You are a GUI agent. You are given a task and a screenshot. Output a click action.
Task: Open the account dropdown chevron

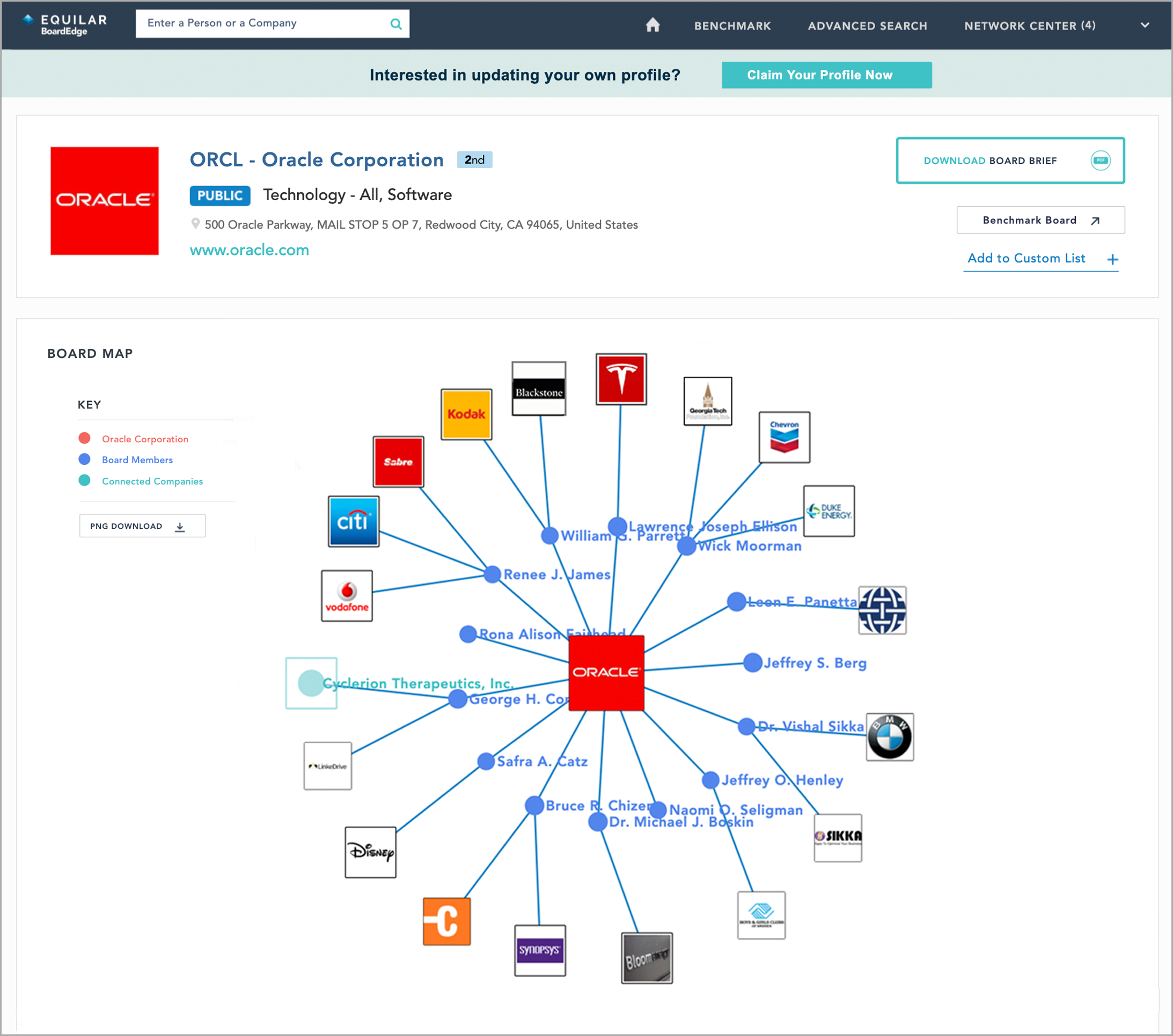[x=1145, y=25]
